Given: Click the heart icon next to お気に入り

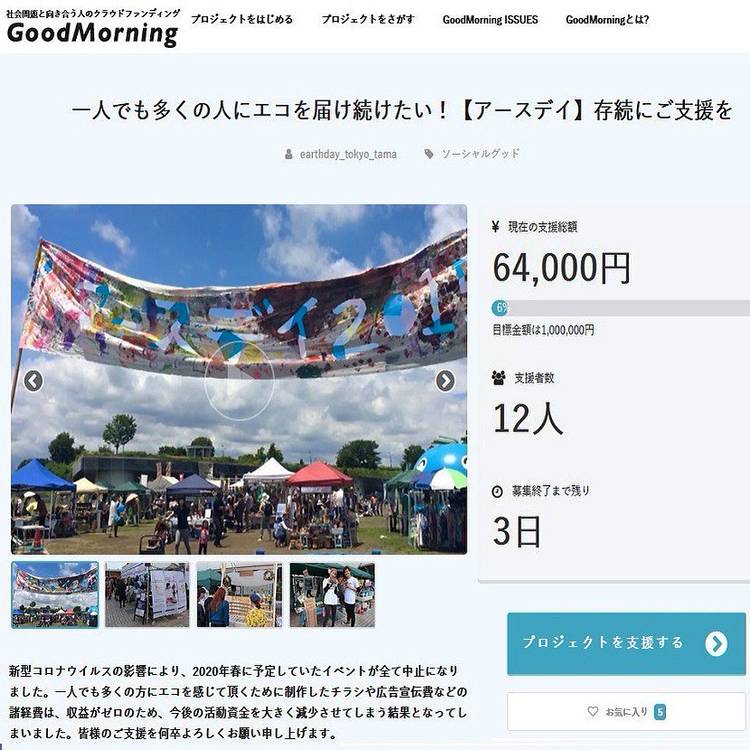Looking at the screenshot, I should 593,711.
